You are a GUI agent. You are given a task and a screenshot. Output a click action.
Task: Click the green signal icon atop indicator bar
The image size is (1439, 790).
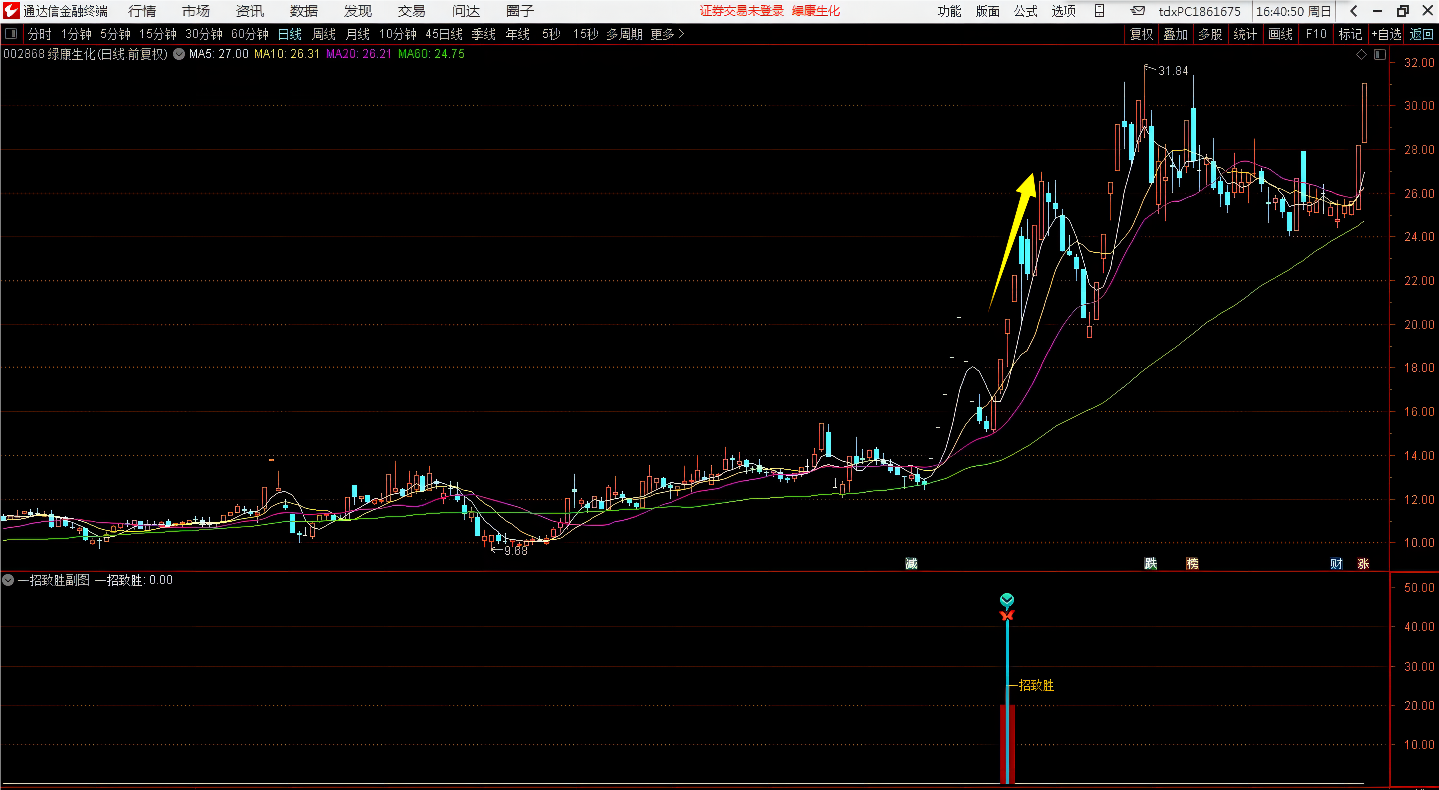point(1007,600)
